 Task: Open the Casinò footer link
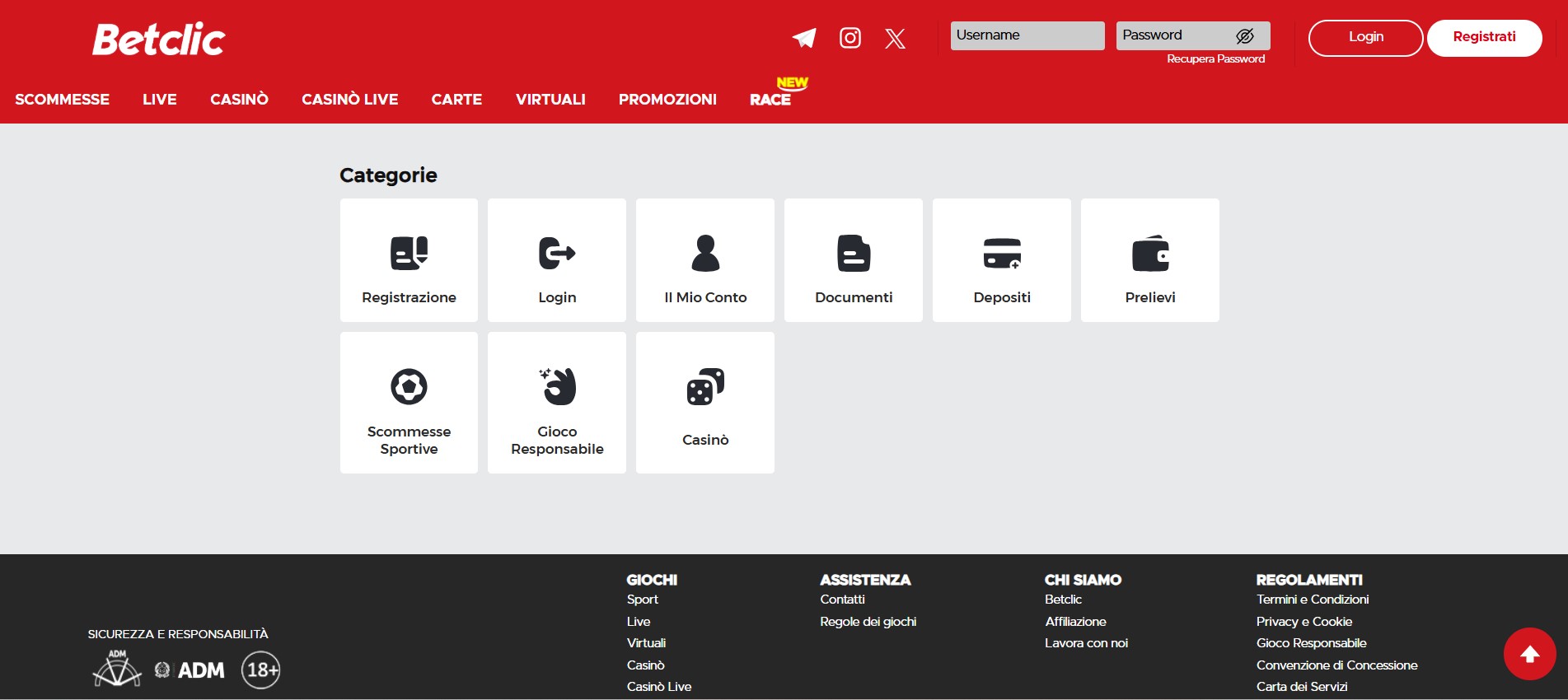coord(645,665)
